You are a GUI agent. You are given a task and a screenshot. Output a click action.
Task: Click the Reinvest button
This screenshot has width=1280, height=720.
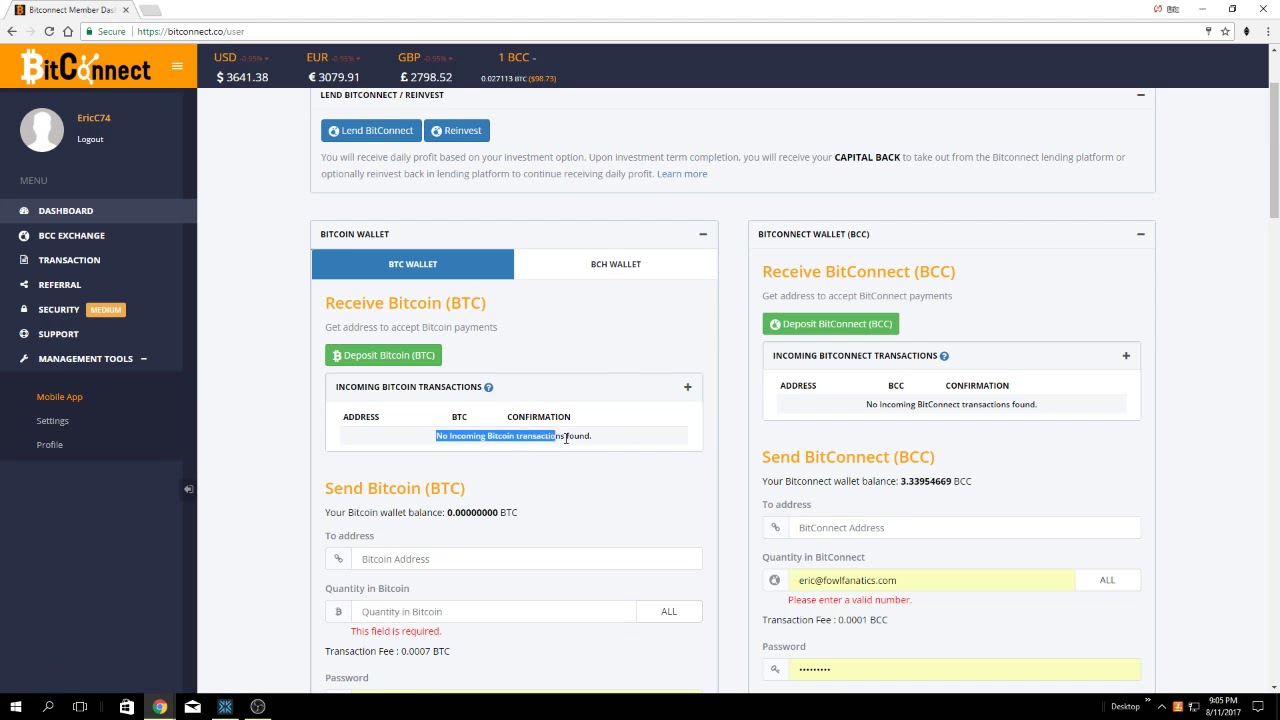point(456,131)
